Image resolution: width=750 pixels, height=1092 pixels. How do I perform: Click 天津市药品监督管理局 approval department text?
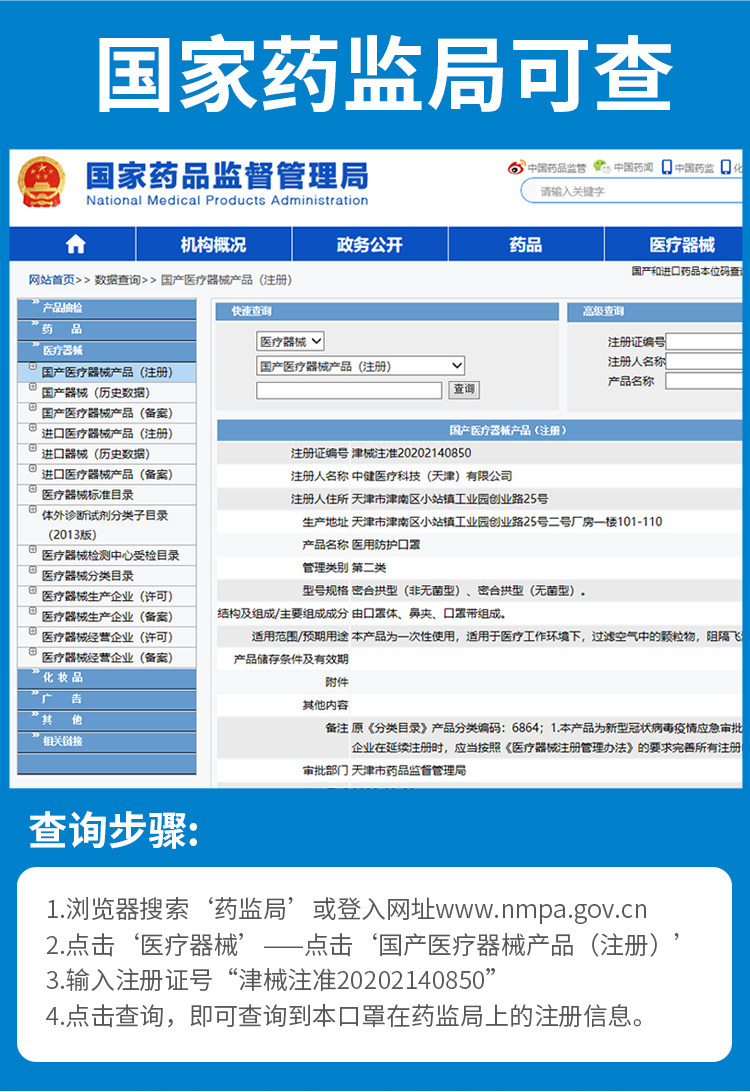409,770
